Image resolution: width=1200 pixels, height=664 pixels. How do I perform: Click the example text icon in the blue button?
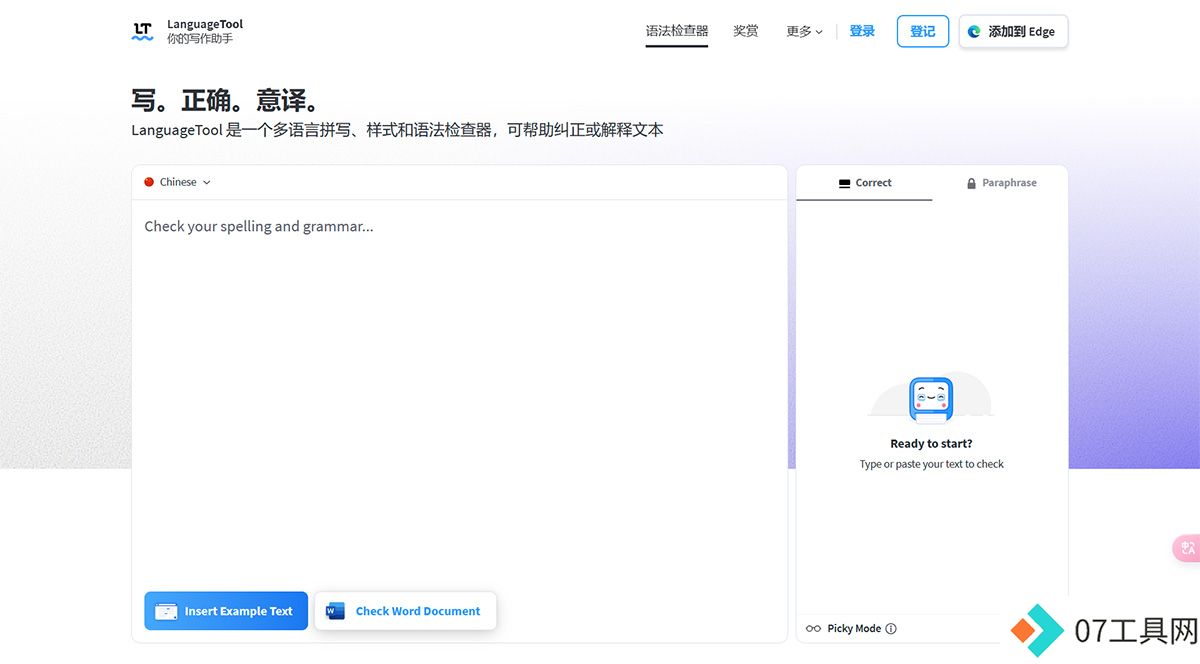pos(166,611)
